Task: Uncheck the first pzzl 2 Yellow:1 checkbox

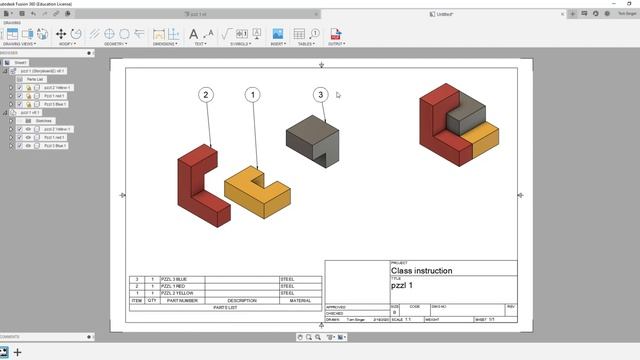Action: click(x=19, y=88)
